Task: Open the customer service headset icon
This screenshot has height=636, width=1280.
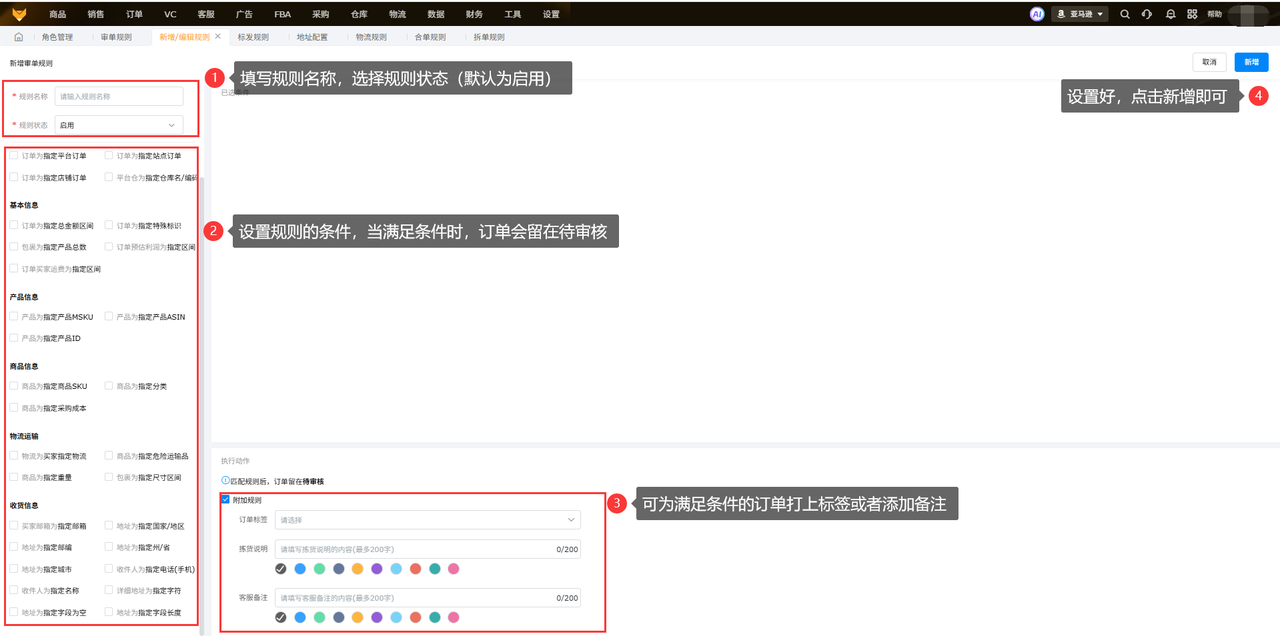Action: [1147, 14]
